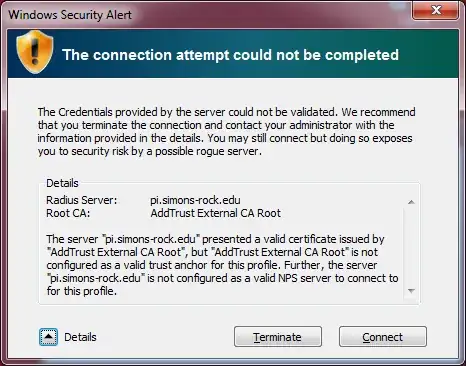Image resolution: width=466 pixels, height=366 pixels.
Task: Click the down arrow of details scrollbar
Action: point(411,291)
